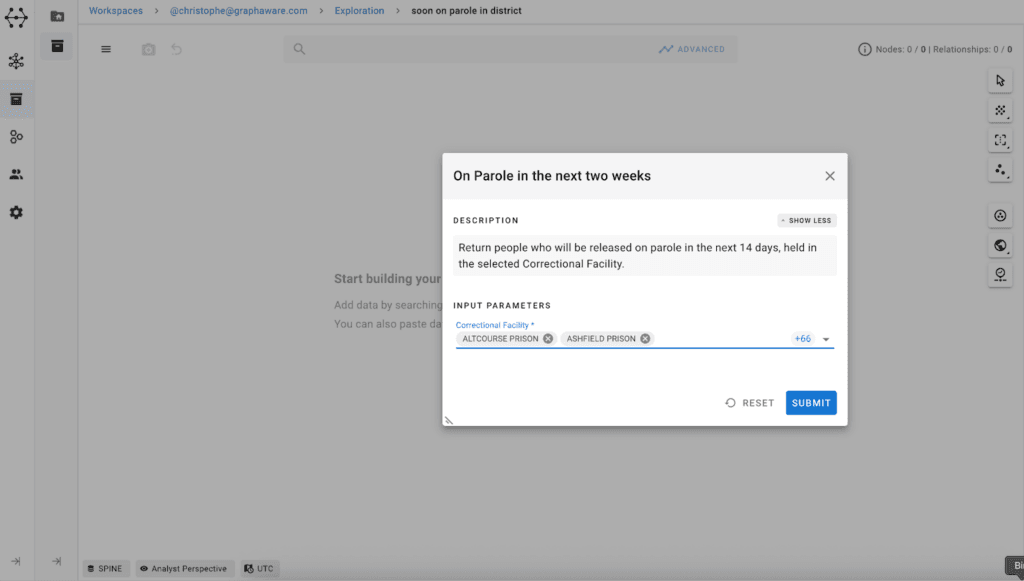The width and height of the screenshot is (1024, 581).
Task: Click the Reset button
Action: 750,403
